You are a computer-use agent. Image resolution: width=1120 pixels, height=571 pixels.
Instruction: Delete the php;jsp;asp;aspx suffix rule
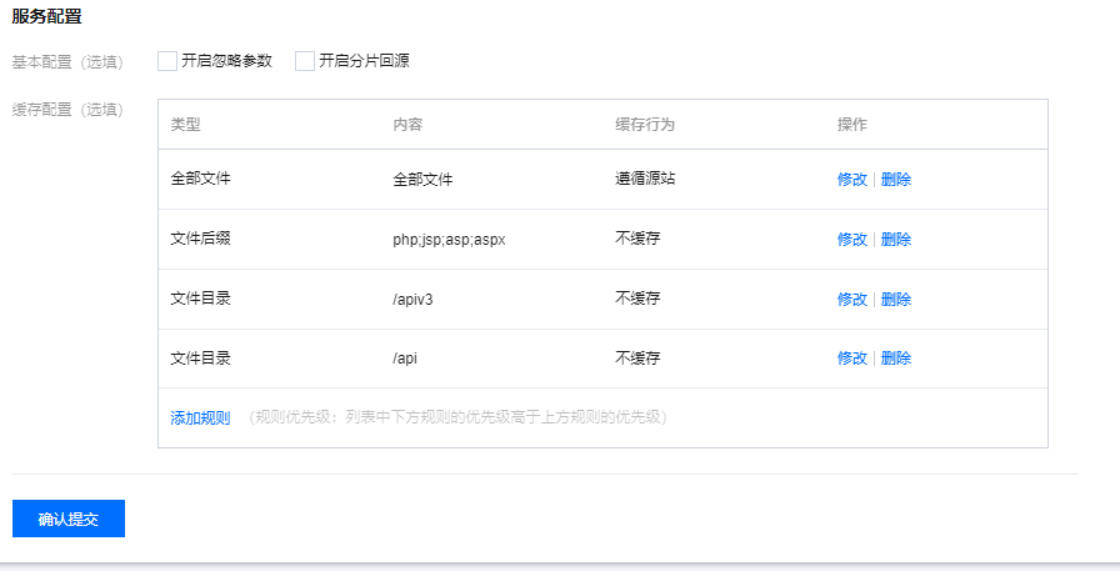(896, 239)
